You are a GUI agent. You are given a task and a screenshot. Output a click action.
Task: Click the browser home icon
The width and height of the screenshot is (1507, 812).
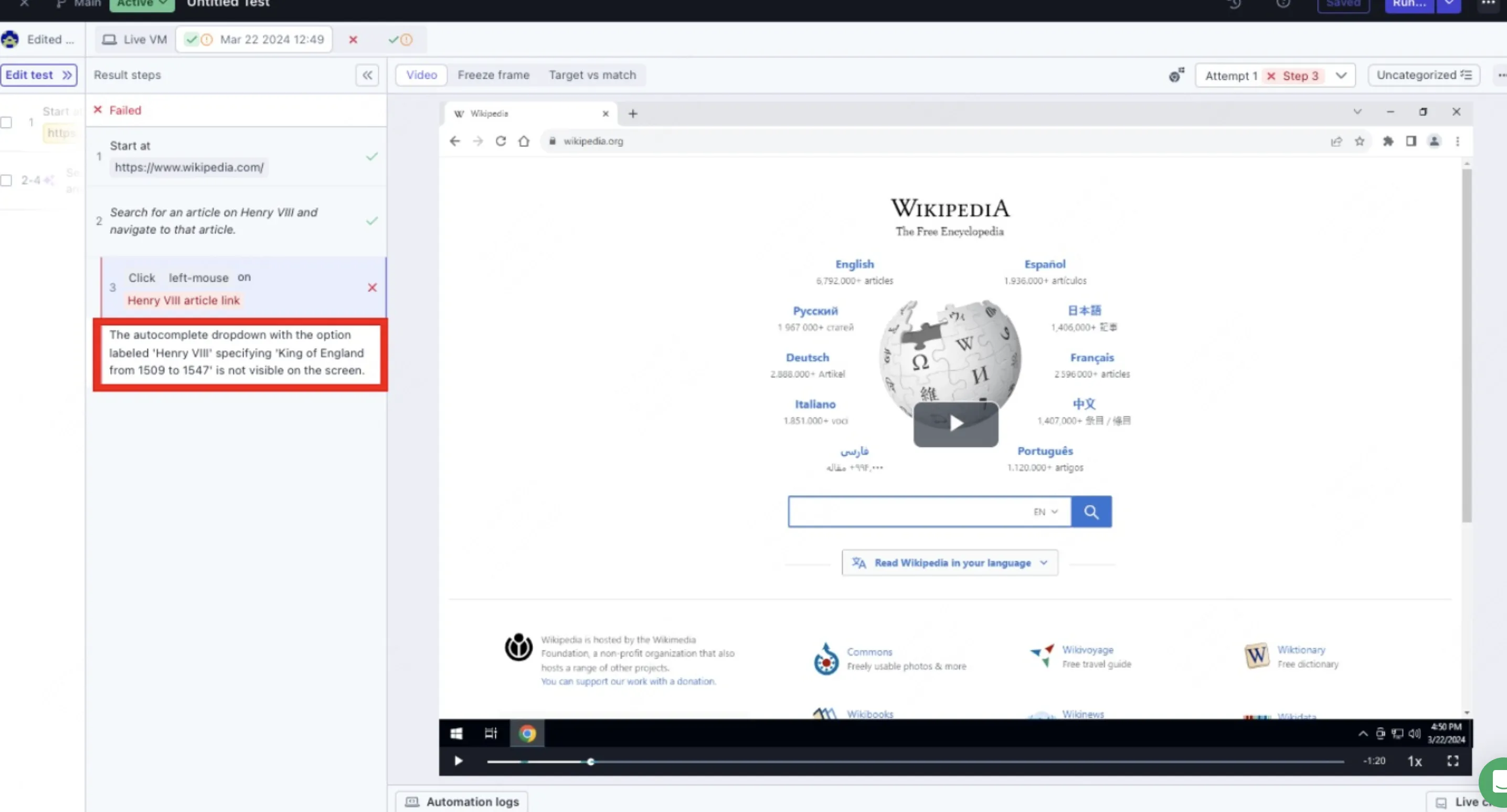click(x=524, y=141)
